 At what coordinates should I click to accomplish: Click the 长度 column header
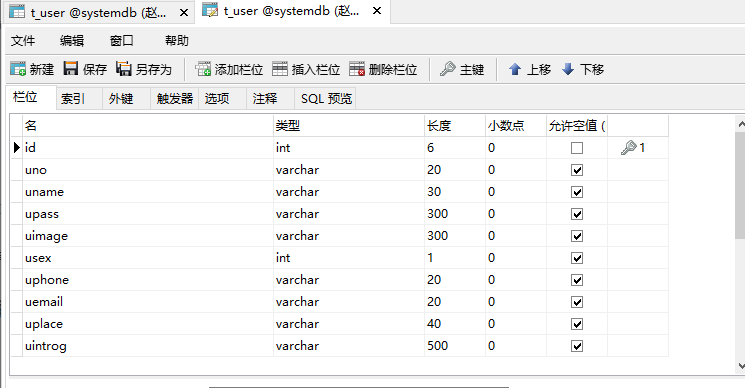point(455,126)
